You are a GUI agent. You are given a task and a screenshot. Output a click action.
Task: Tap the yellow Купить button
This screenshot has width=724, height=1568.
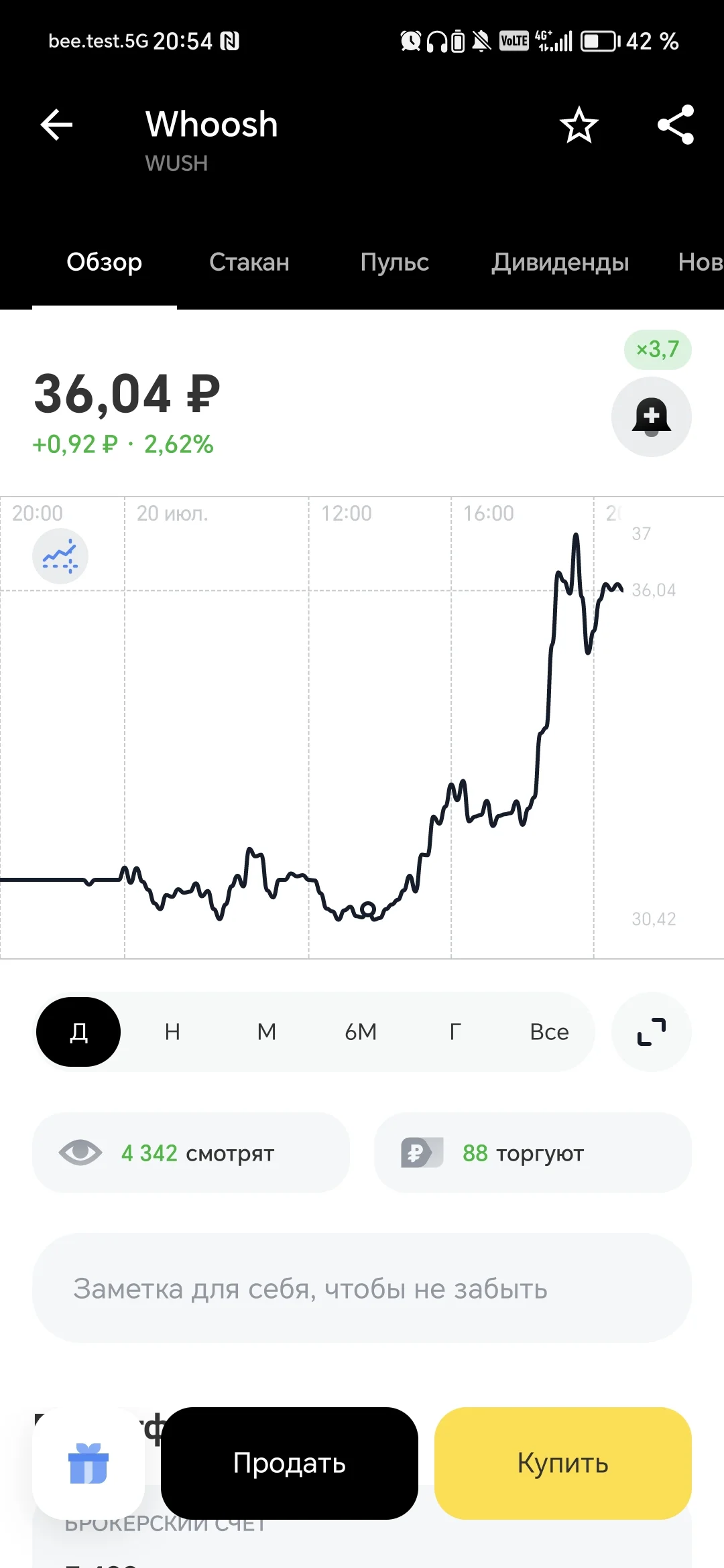click(563, 1463)
